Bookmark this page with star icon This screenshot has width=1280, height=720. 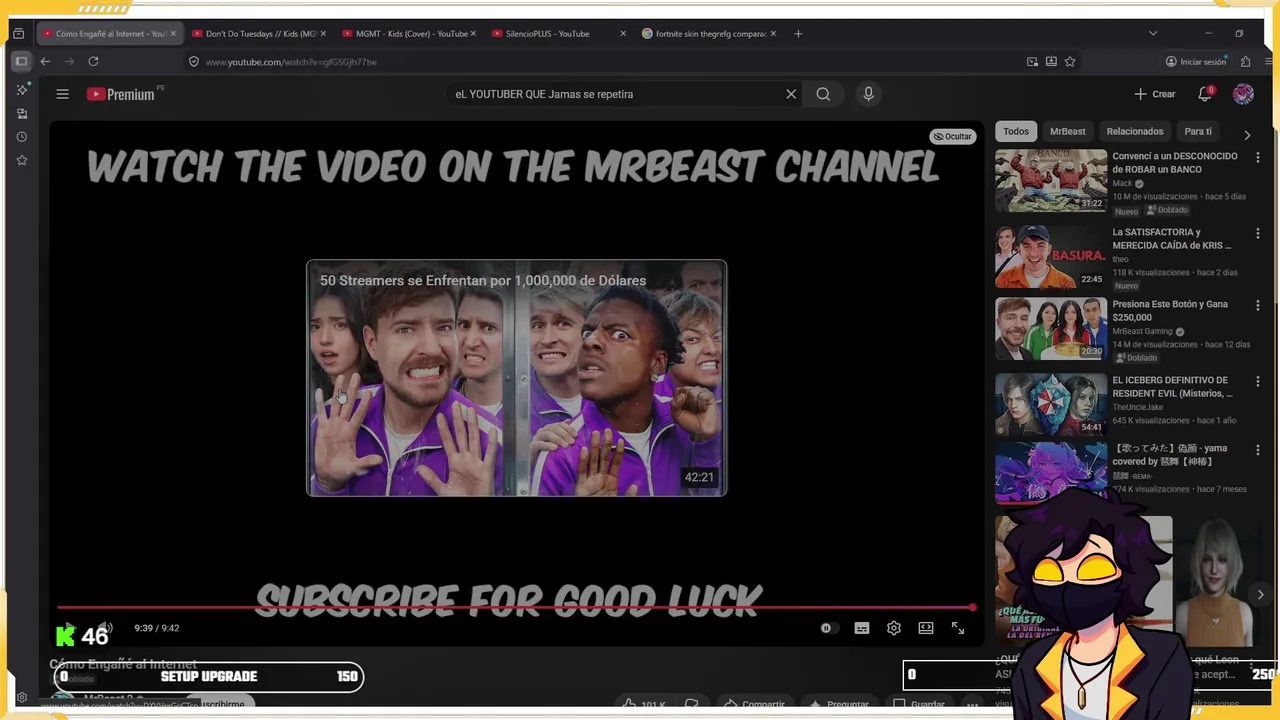click(x=1070, y=61)
